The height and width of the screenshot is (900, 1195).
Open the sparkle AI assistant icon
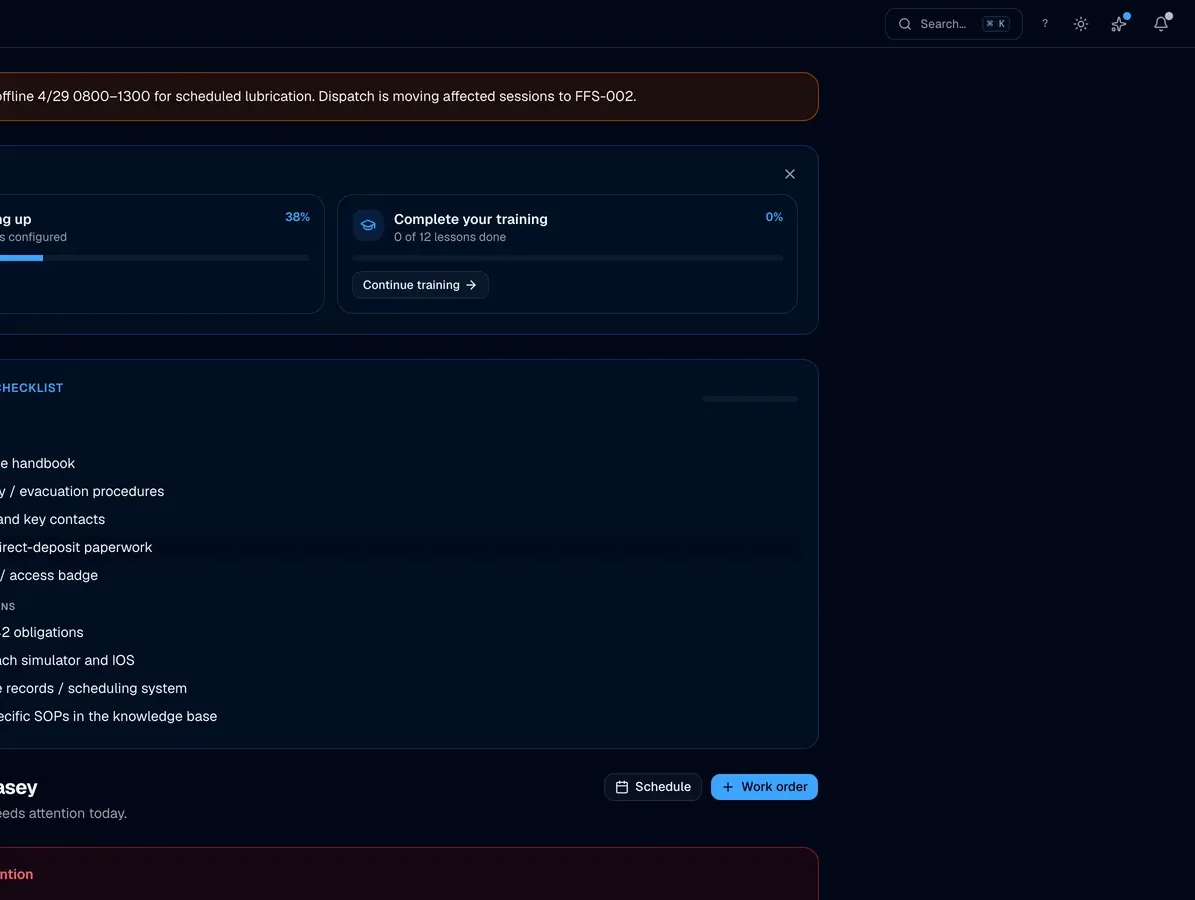[x=1118, y=24]
